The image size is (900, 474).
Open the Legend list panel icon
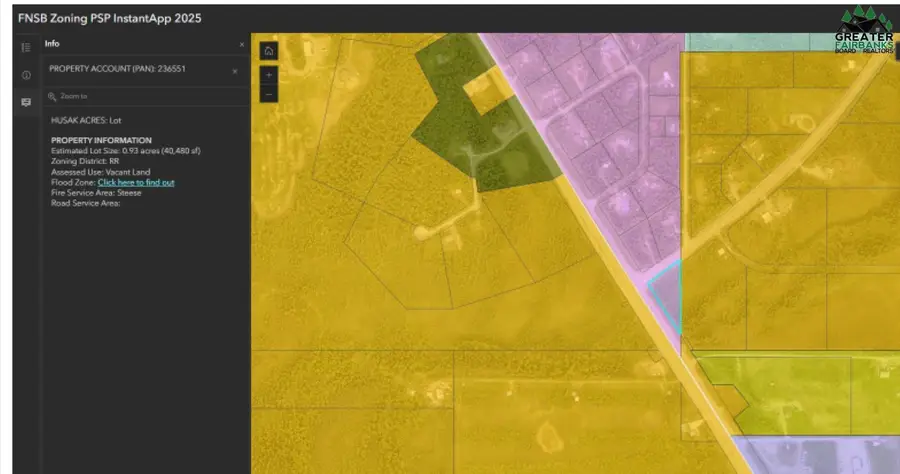pos(26,47)
